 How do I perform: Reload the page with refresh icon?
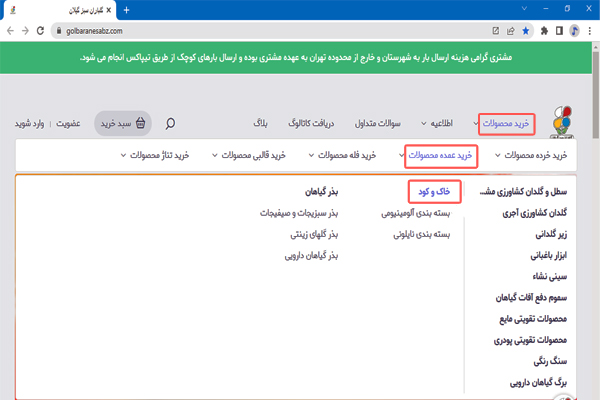[40, 31]
